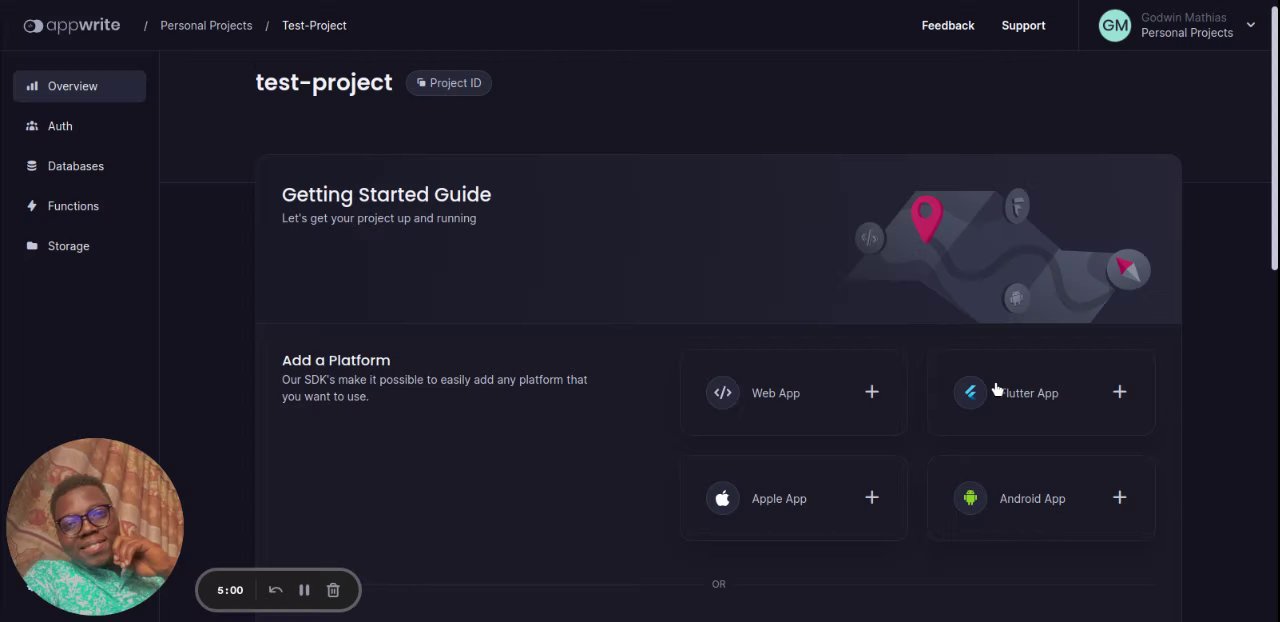Viewport: 1280px width, 622px height.
Task: Click the recorder undo arrow icon
Action: click(x=276, y=590)
